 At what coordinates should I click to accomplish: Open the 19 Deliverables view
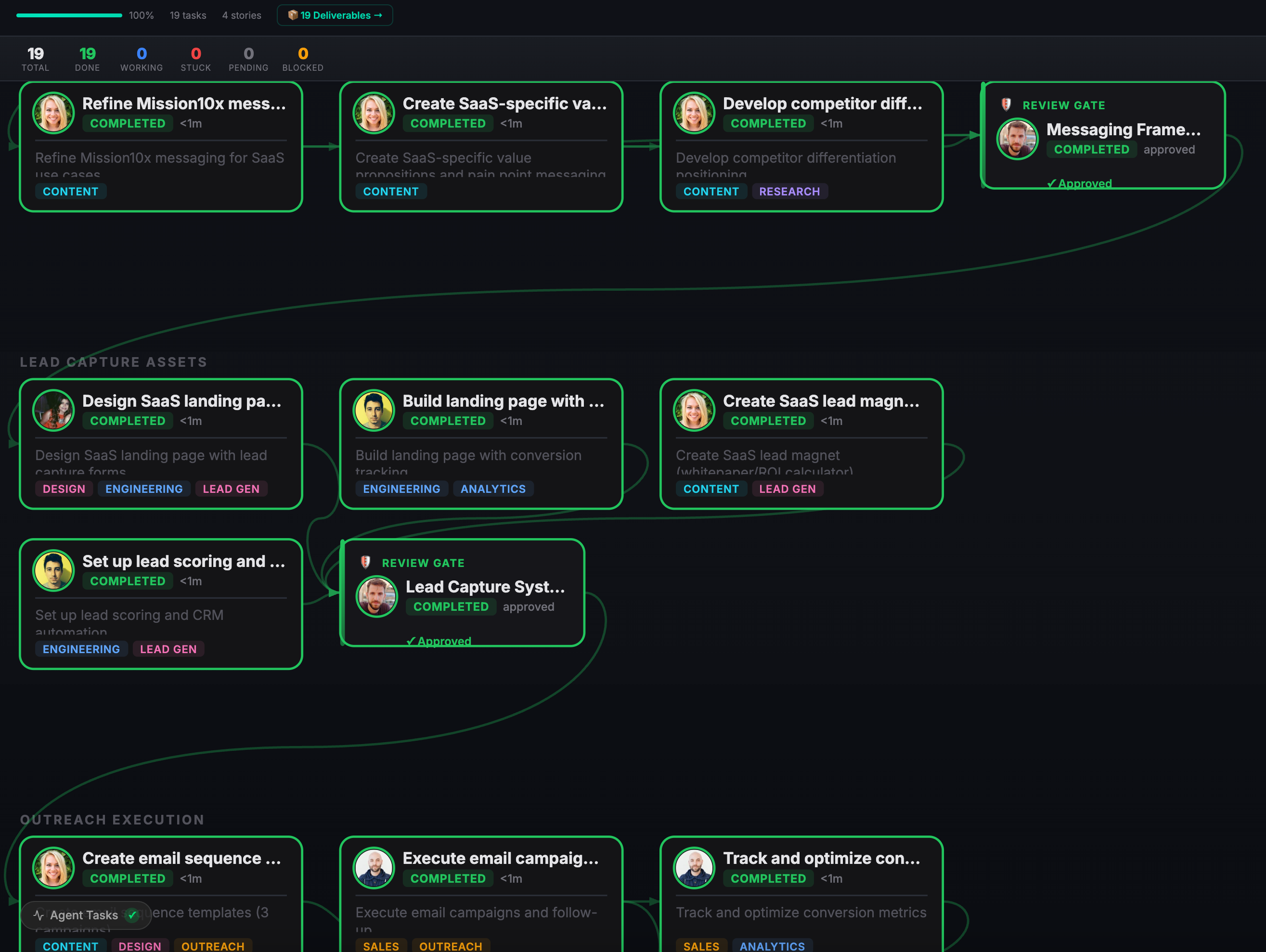335,15
